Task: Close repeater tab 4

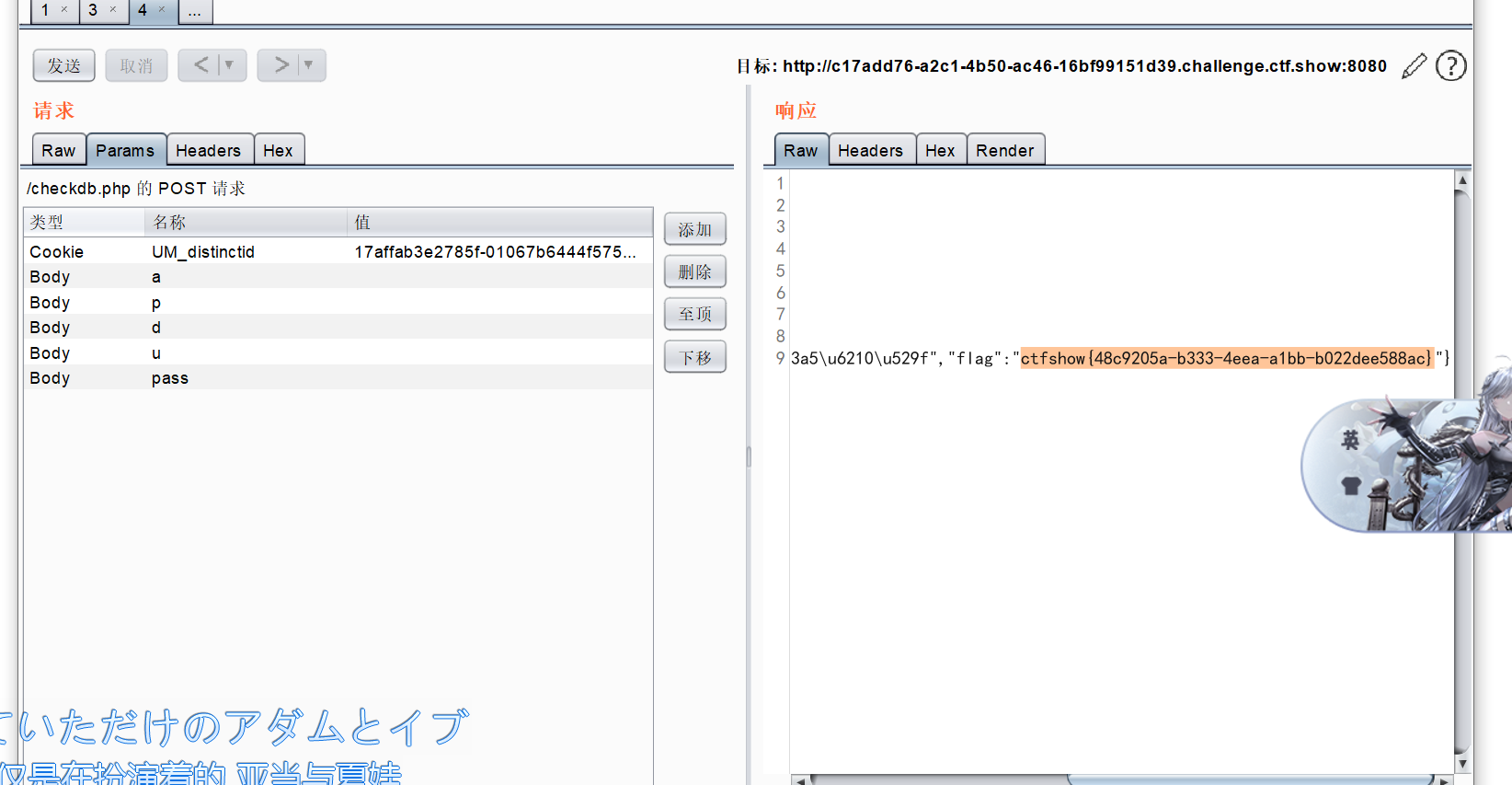Action: [162, 9]
